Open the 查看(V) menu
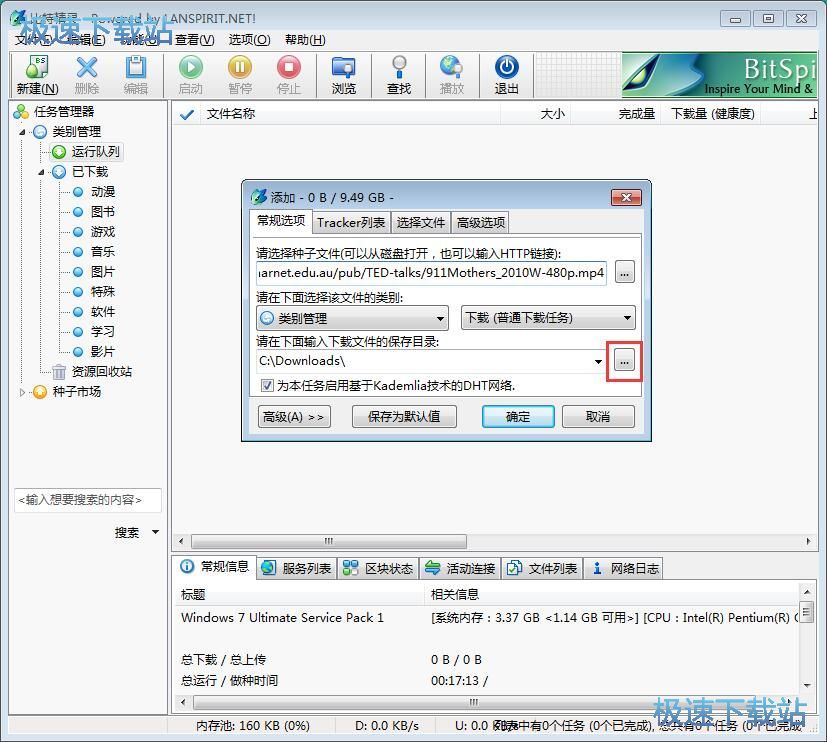This screenshot has width=827, height=742. 195,40
